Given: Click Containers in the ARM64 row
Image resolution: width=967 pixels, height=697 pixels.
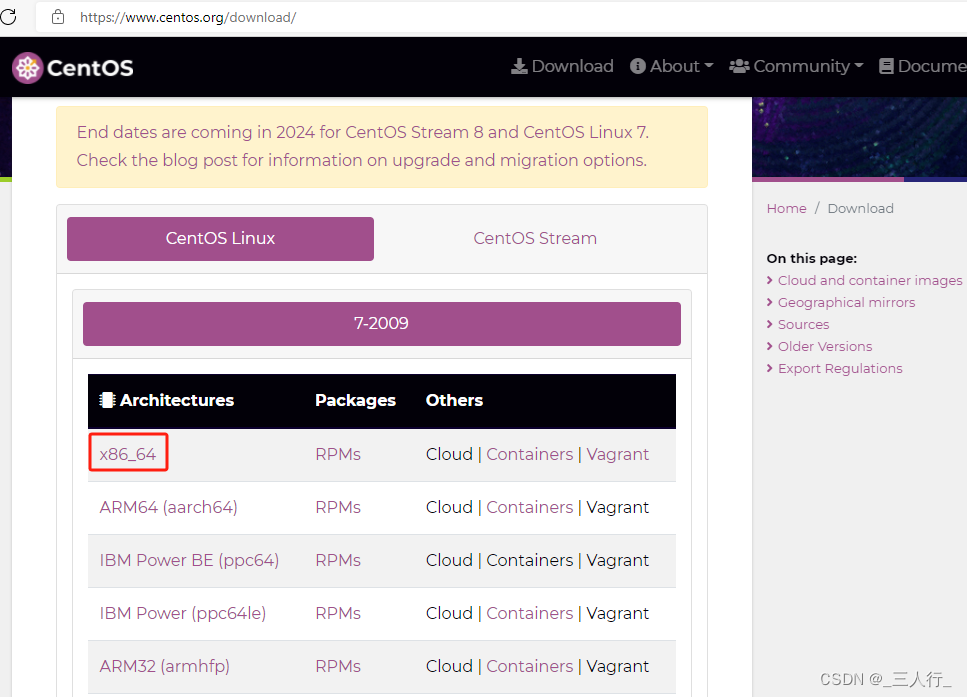Looking at the screenshot, I should 530,507.
